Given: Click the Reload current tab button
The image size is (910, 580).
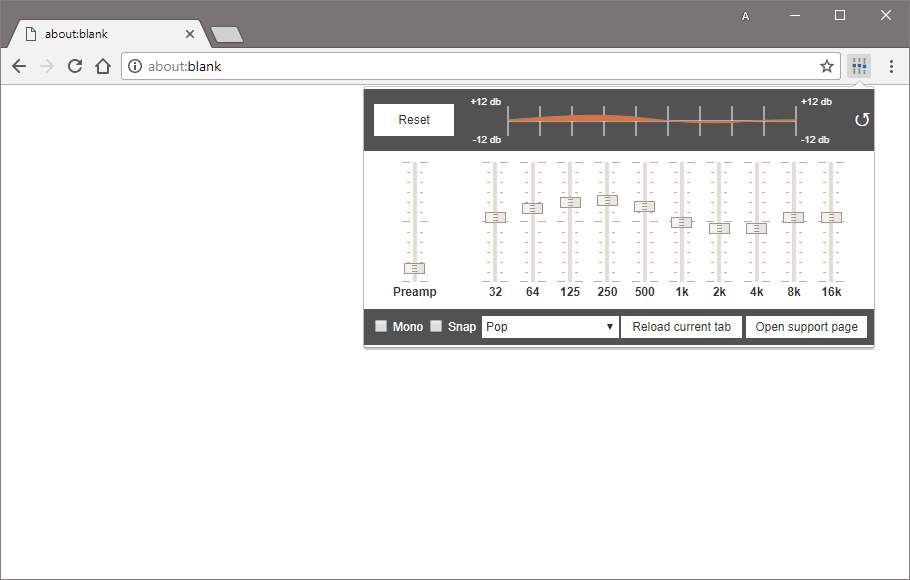Looking at the screenshot, I should tap(681, 326).
